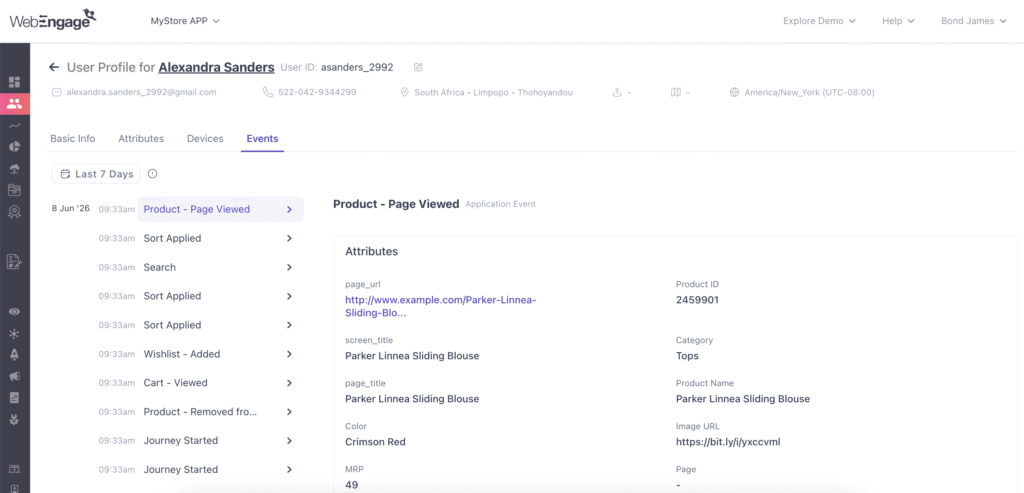
Task: Click the email alexandra.sanders_2992@gmail.com
Action: [x=141, y=93]
